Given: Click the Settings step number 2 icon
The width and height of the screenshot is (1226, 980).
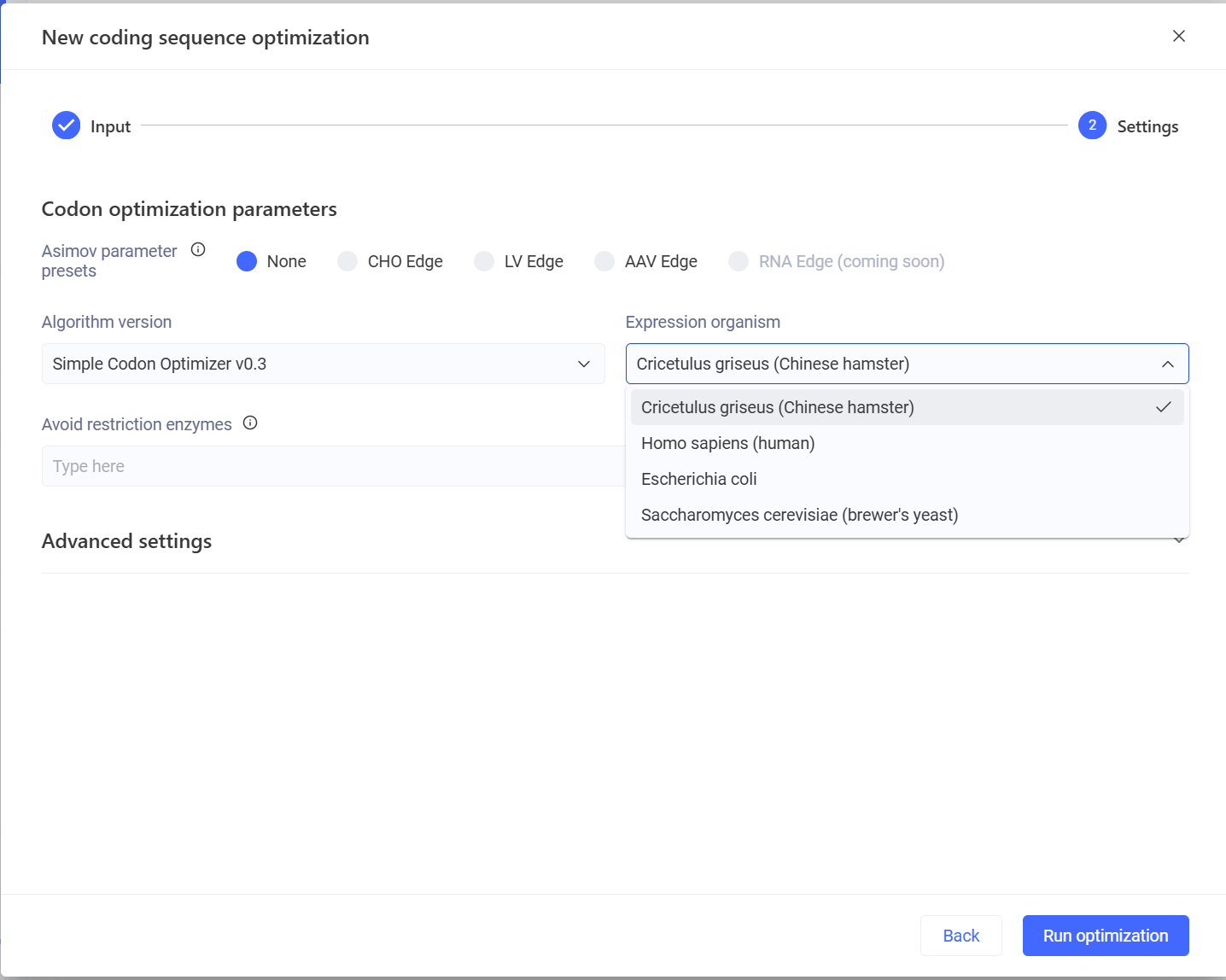Looking at the screenshot, I should coord(1092,125).
